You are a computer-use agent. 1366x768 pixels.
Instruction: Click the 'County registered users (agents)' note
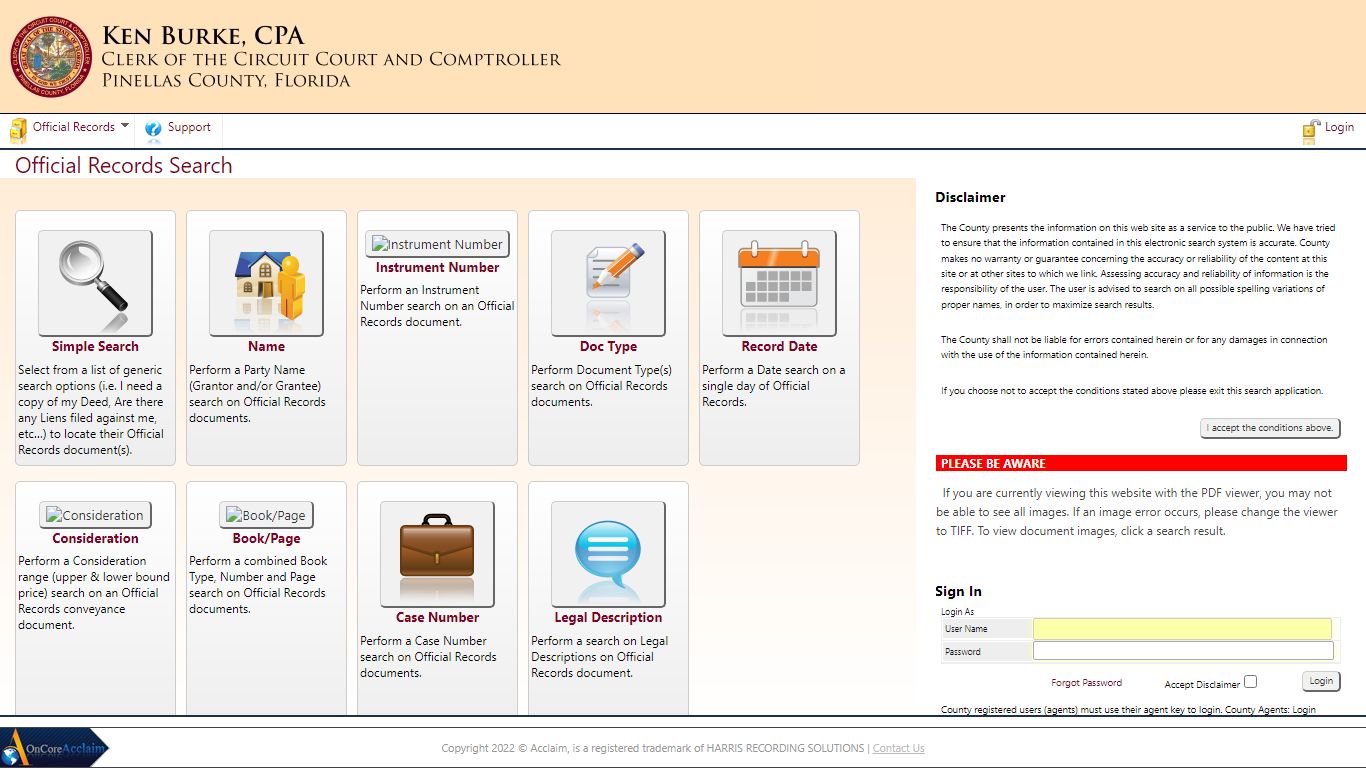pos(1128,710)
